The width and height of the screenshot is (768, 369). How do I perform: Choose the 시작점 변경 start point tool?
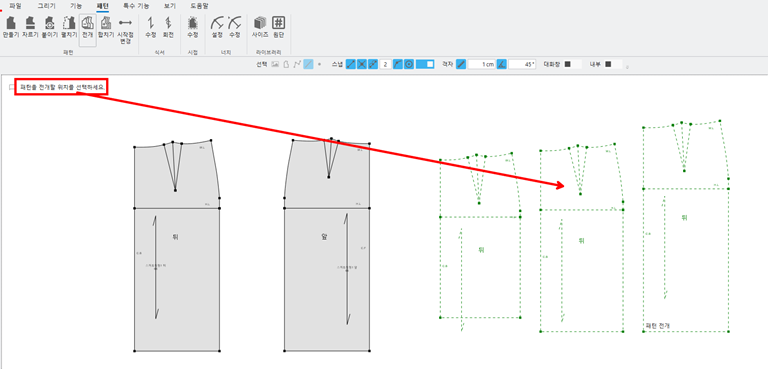click(125, 30)
